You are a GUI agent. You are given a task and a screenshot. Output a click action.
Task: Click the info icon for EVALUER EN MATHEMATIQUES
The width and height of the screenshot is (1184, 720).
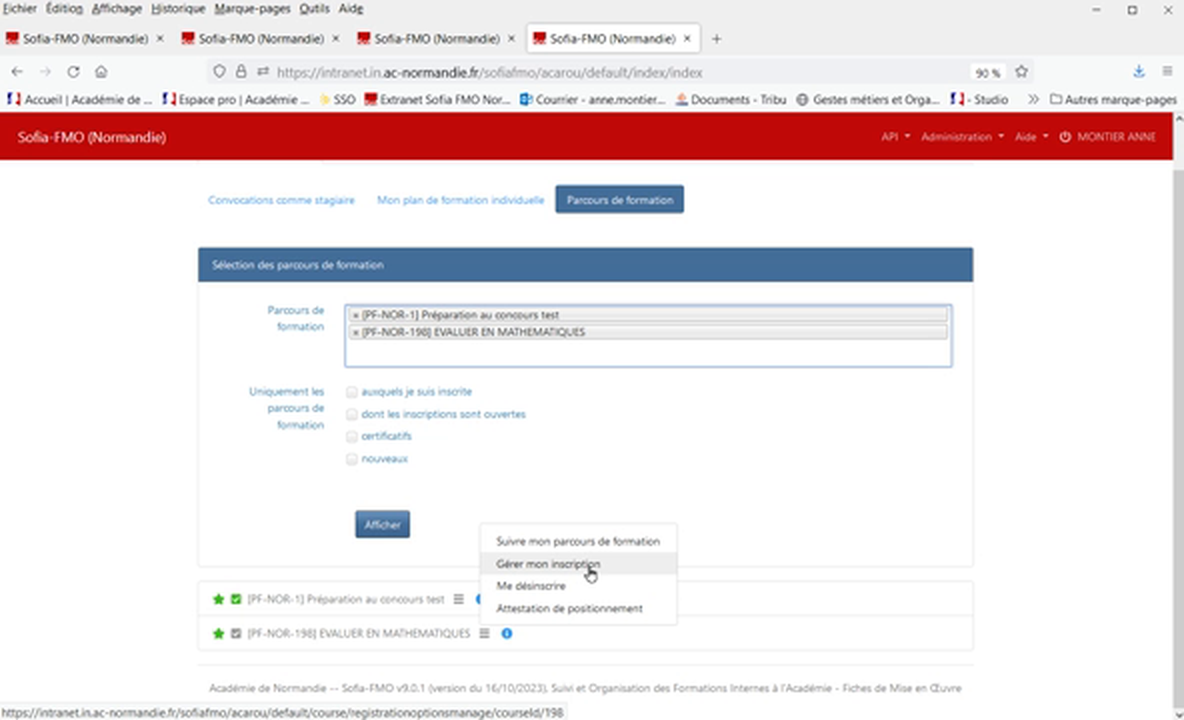tap(507, 633)
